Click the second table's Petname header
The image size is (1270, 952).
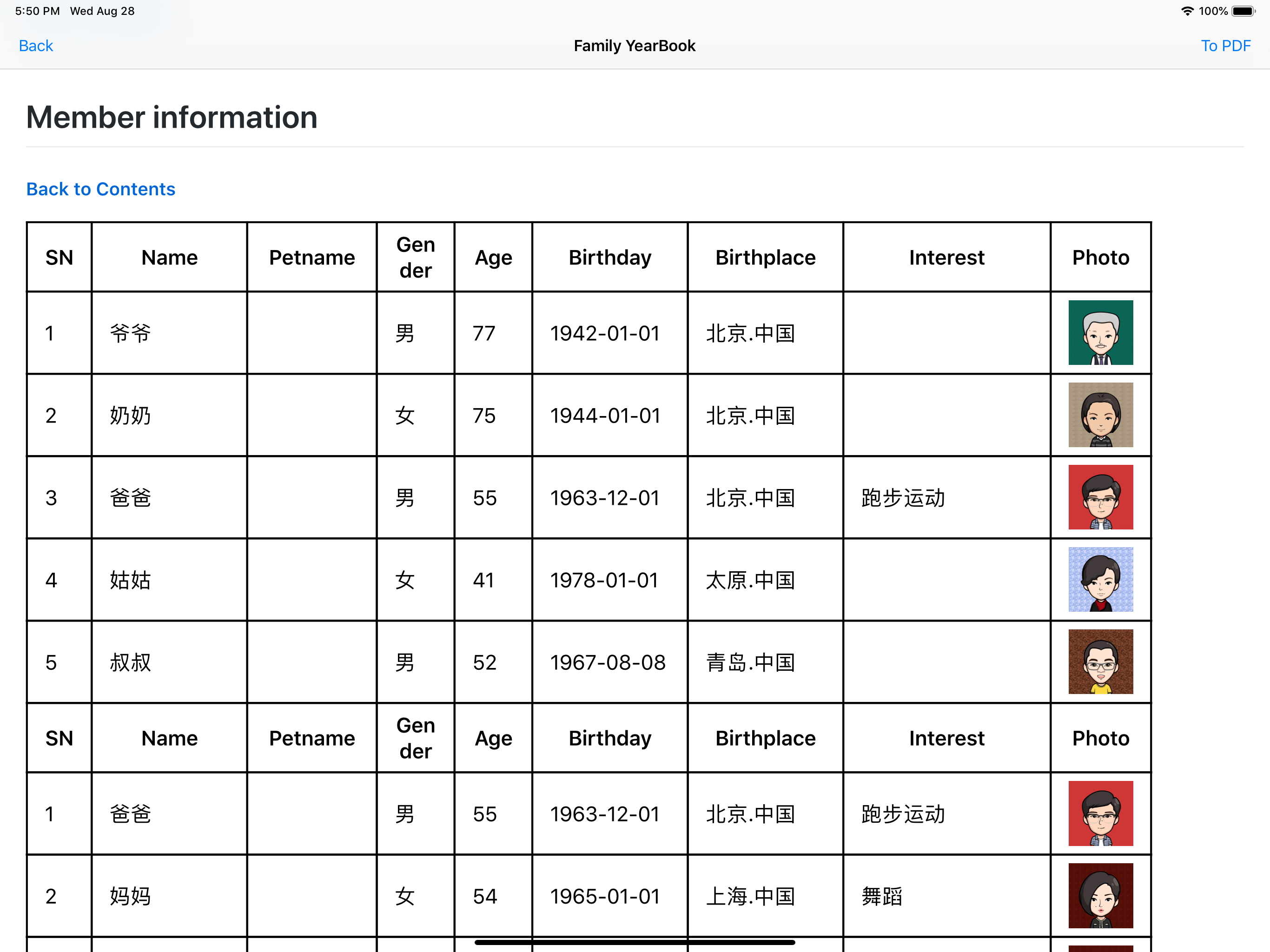(312, 738)
